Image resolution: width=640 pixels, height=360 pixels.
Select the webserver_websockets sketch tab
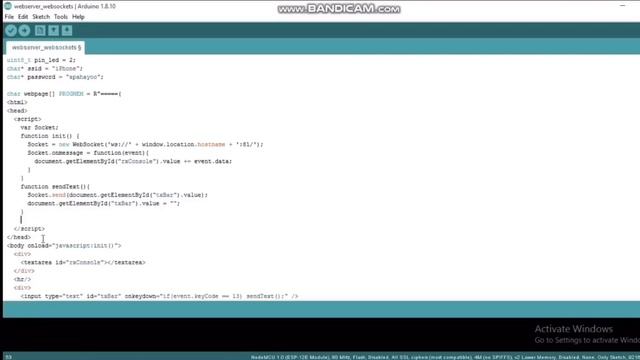[x=46, y=47]
